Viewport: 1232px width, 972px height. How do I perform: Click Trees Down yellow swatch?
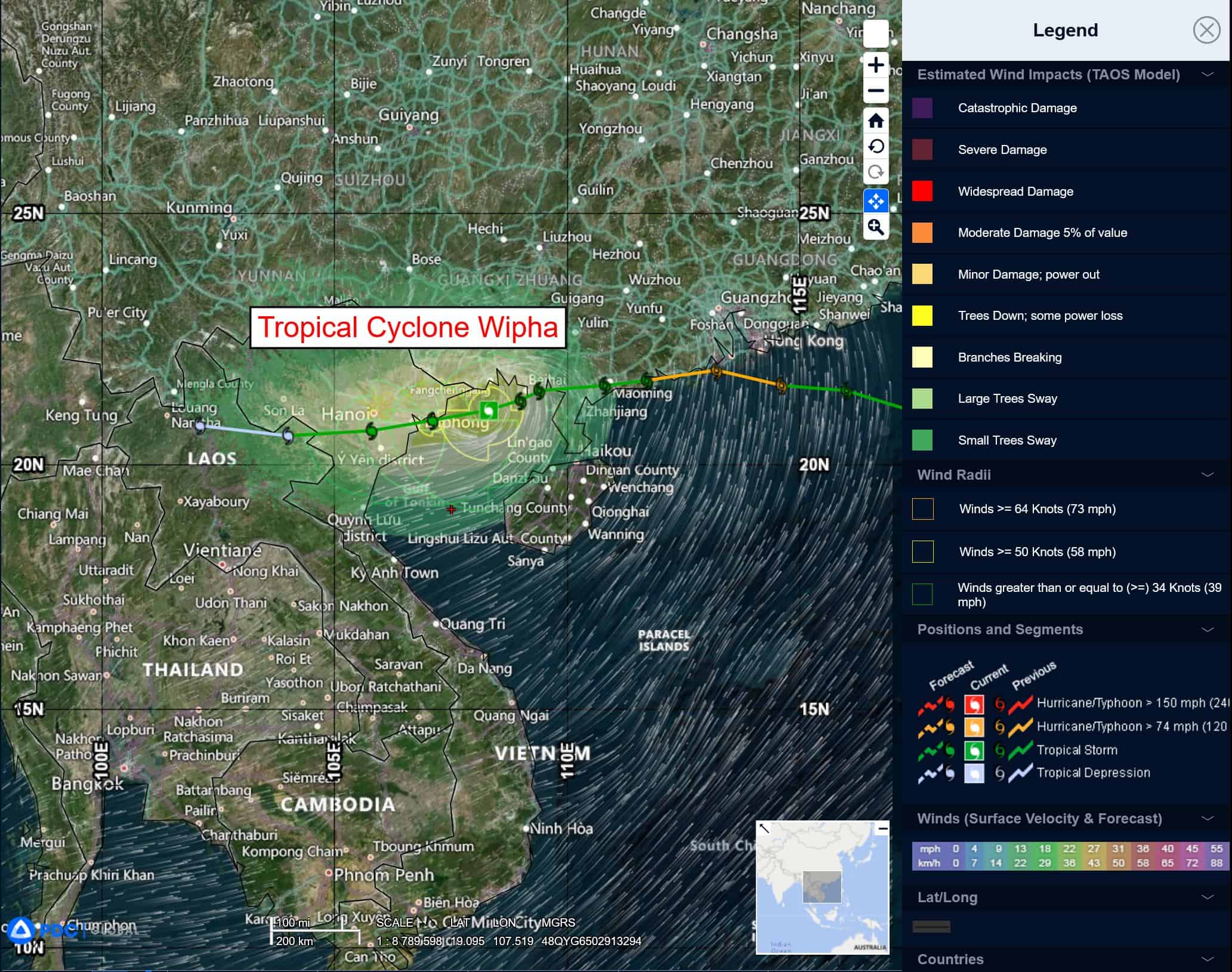(x=922, y=316)
